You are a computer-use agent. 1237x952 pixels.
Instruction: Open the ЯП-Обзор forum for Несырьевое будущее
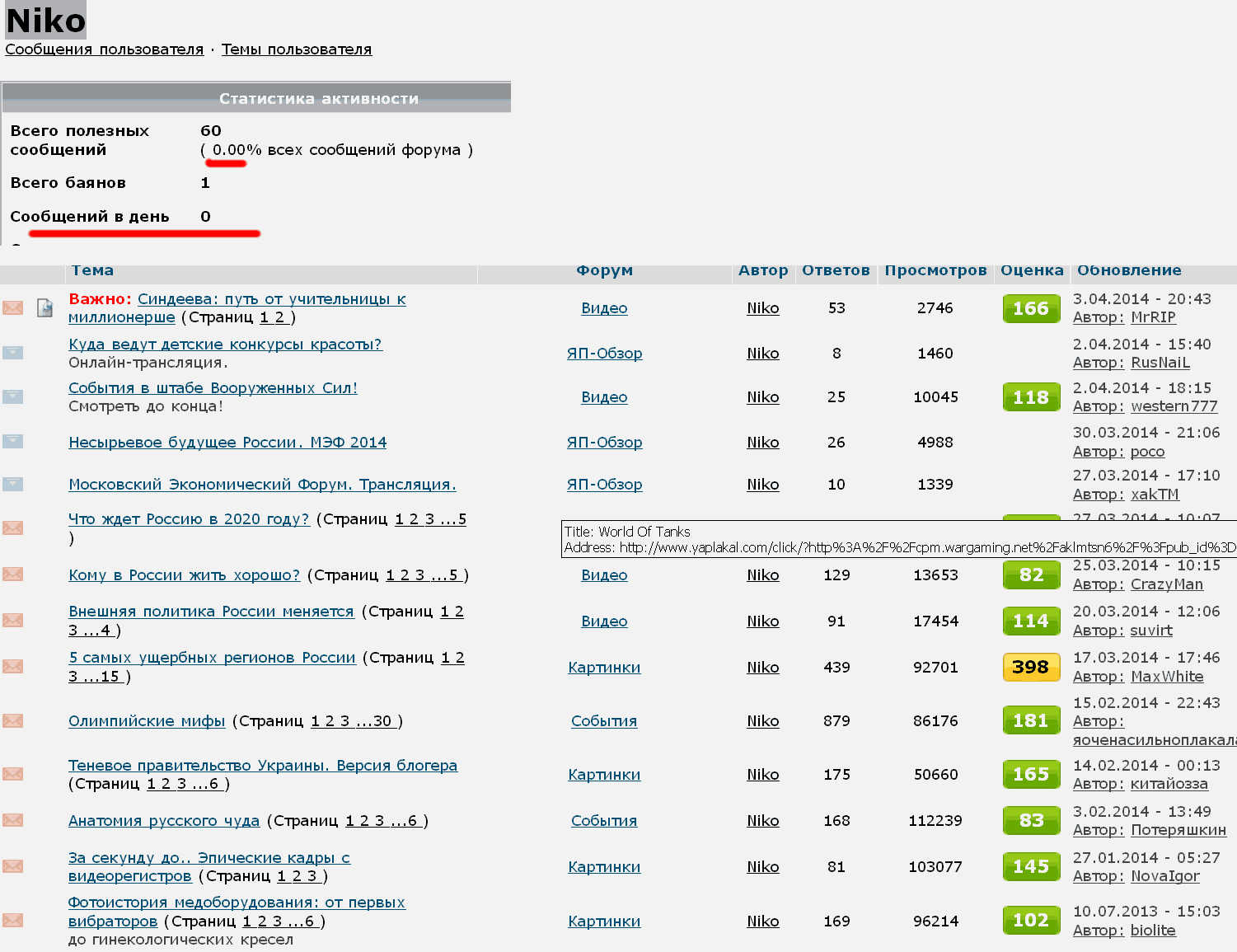[x=604, y=443]
